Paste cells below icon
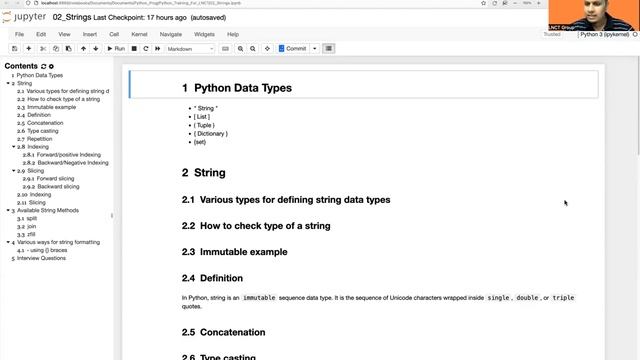640x360 pixels. coord(69,49)
